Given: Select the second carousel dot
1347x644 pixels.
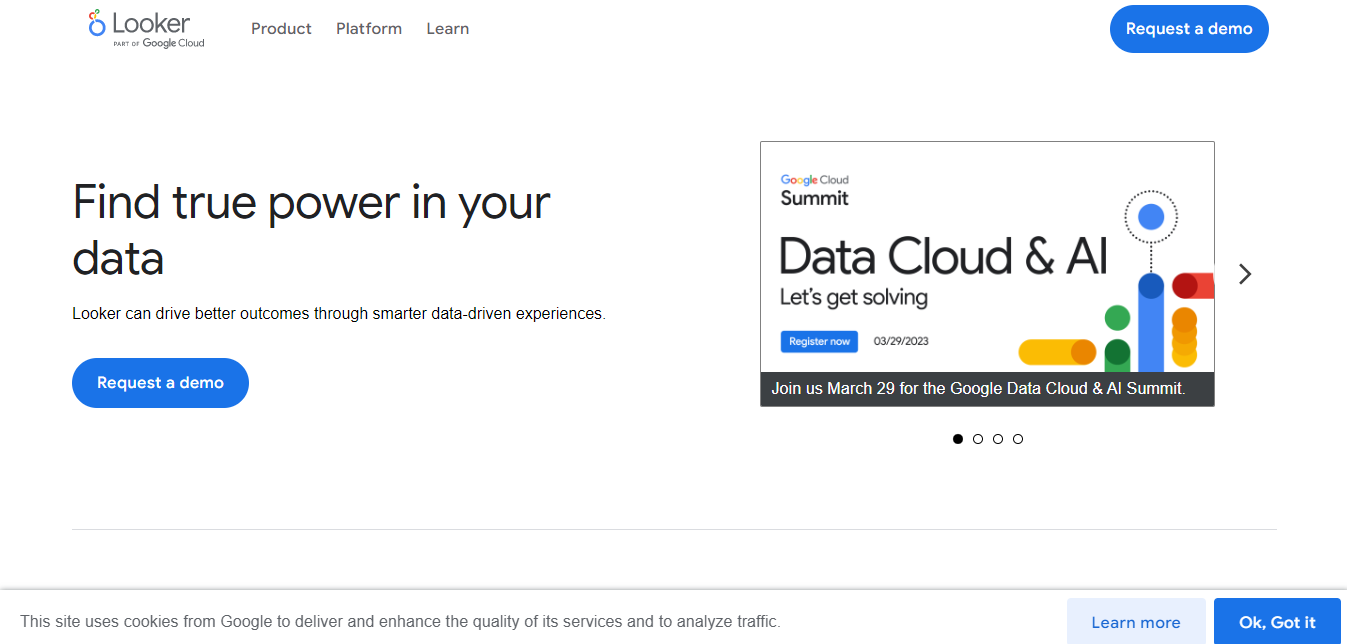Looking at the screenshot, I should coord(978,439).
